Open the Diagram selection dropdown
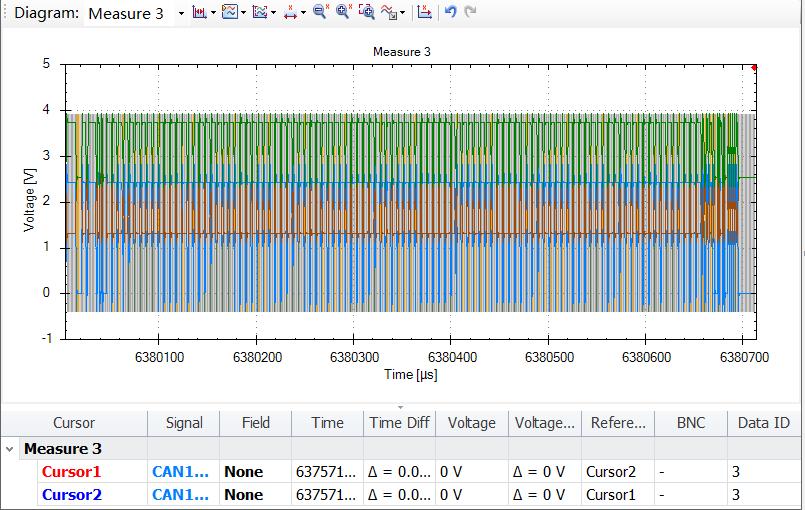 [180, 13]
